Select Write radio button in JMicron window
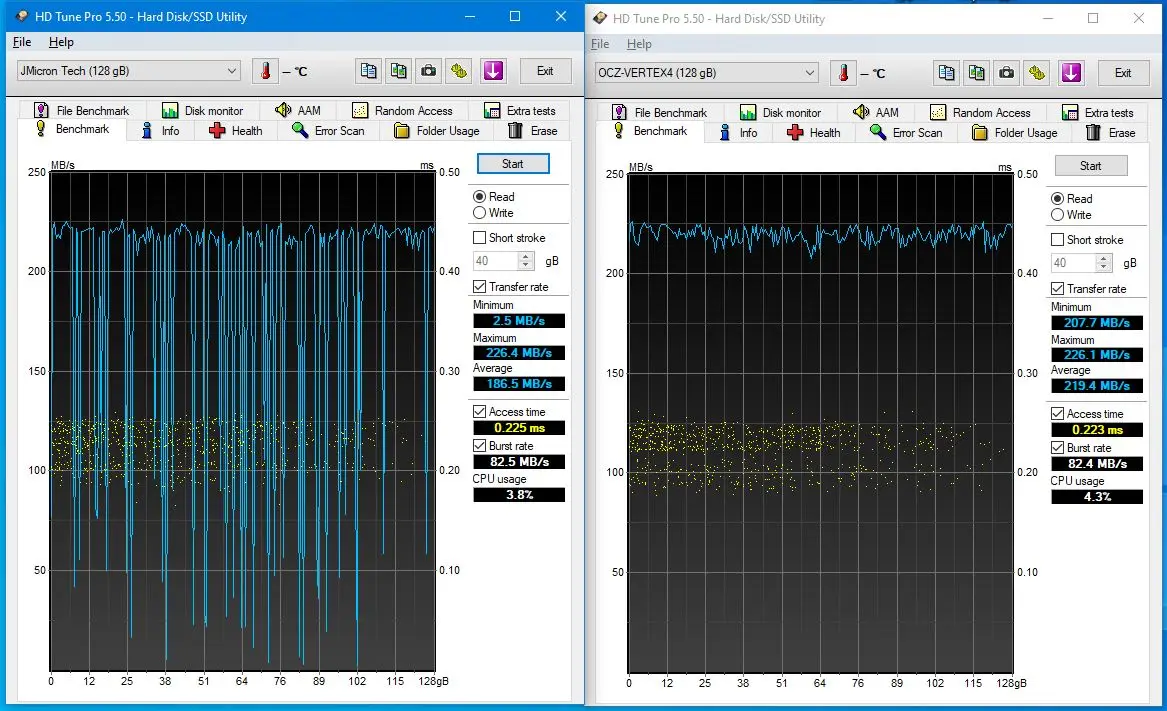The width and height of the screenshot is (1167, 711). [480, 213]
